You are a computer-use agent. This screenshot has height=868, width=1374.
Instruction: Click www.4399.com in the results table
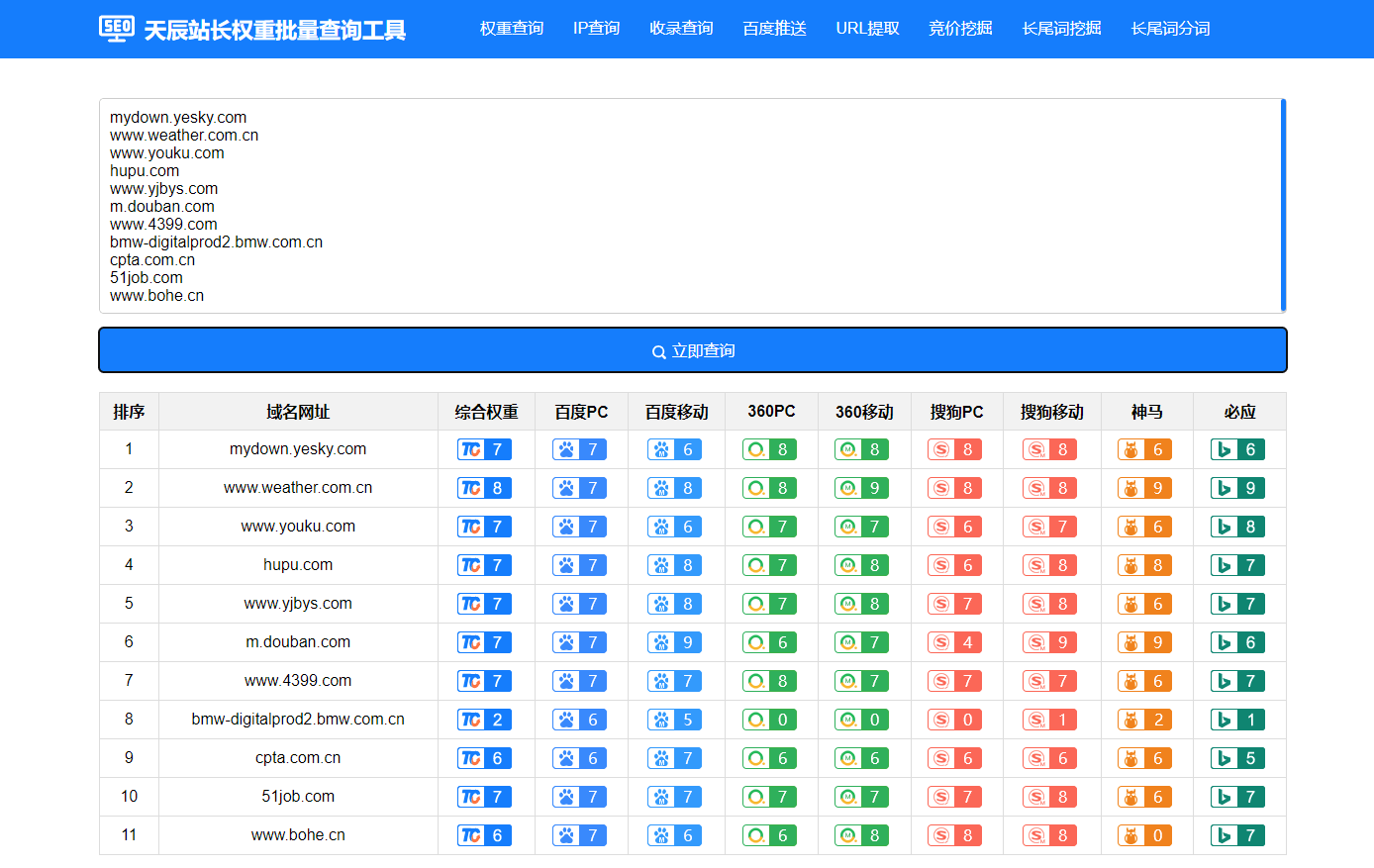298,681
